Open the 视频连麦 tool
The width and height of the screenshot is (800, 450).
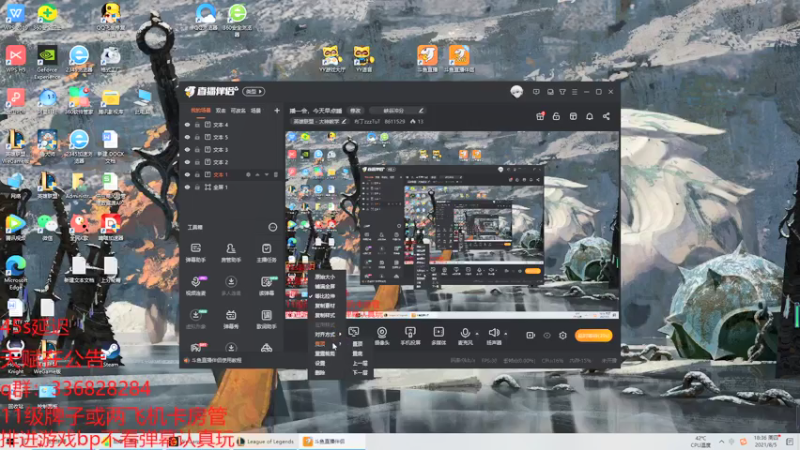click(x=195, y=286)
